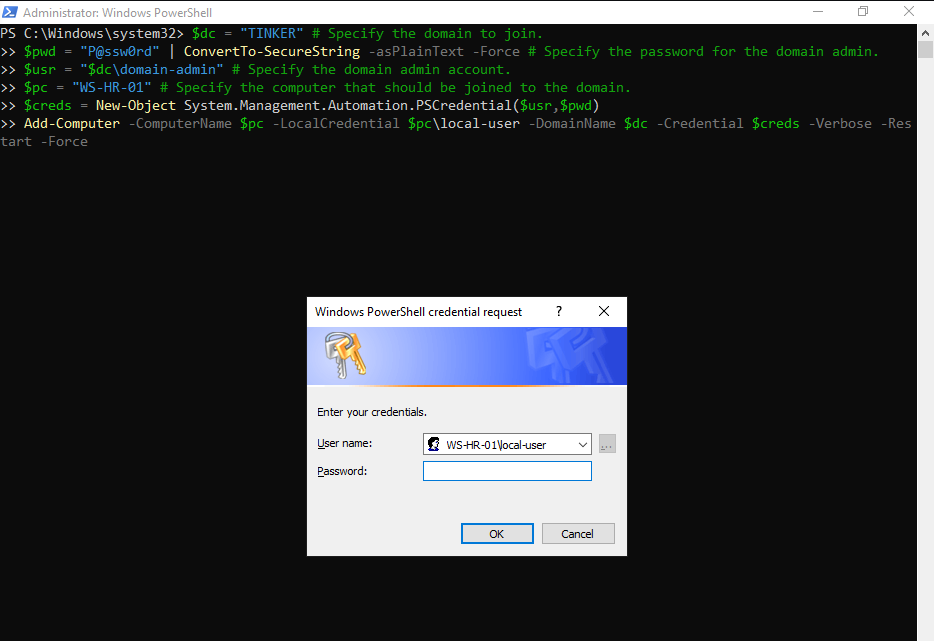Click the browse ellipsis button next to User name
Image resolution: width=934 pixels, height=641 pixels.
tap(607, 444)
